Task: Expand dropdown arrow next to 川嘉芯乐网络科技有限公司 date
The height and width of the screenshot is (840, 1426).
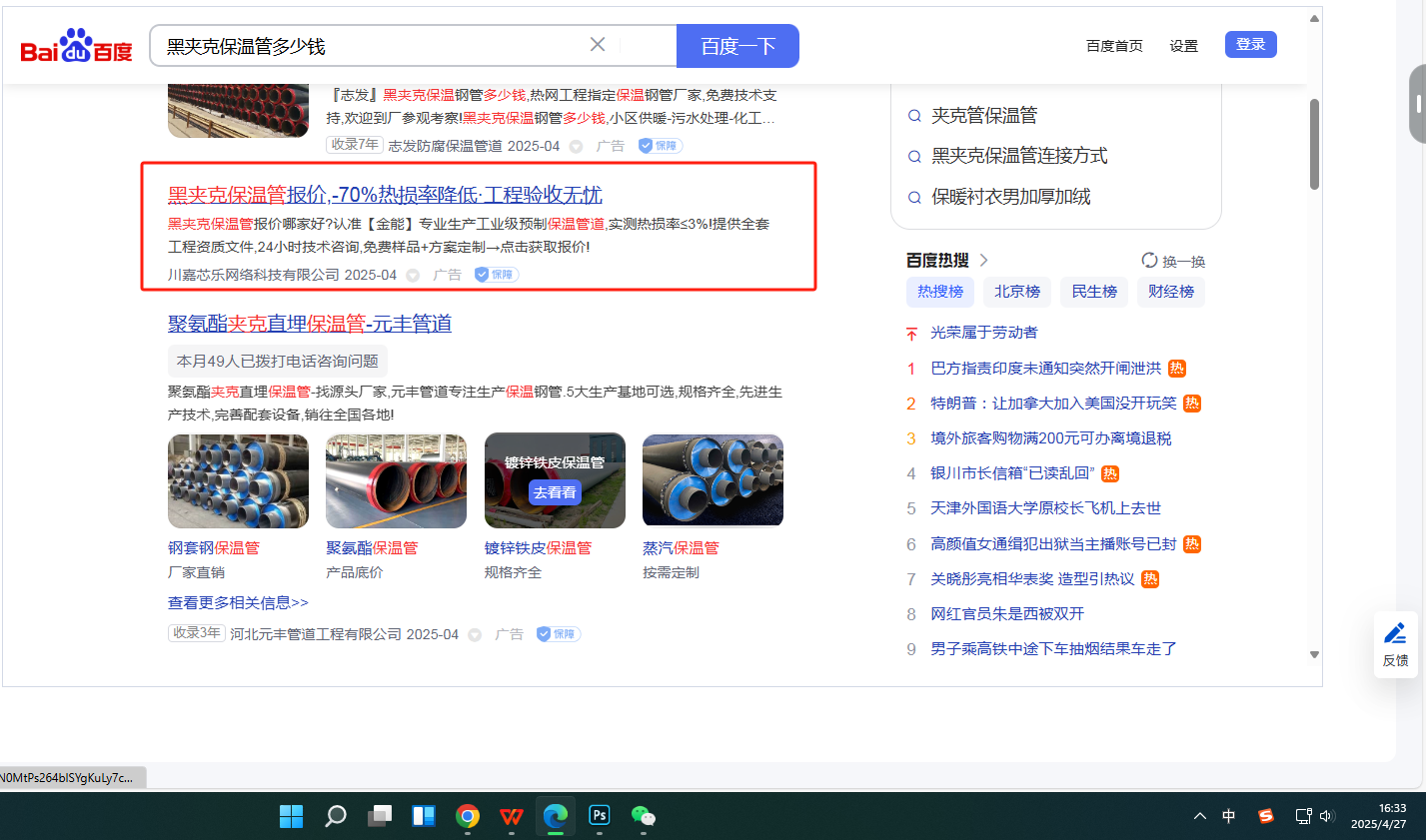Action: pos(412,276)
